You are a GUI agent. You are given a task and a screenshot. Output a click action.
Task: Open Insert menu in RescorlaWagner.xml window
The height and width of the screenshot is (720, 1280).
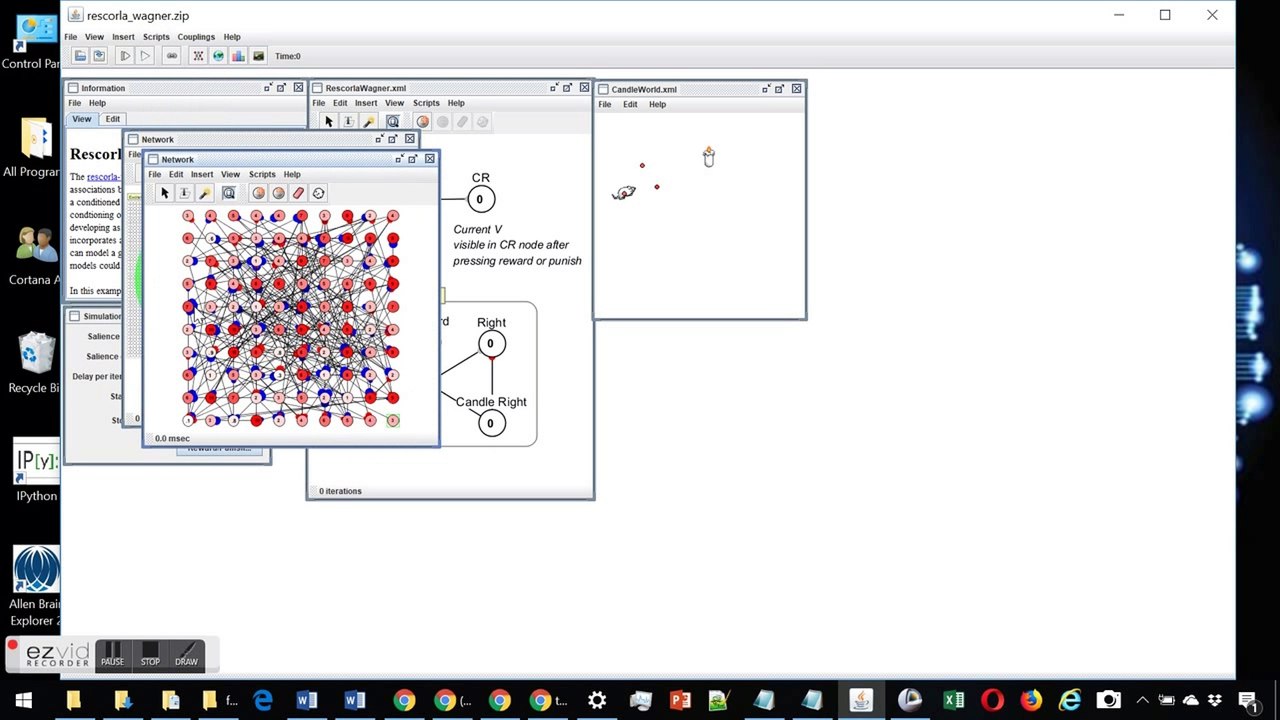coord(366,103)
